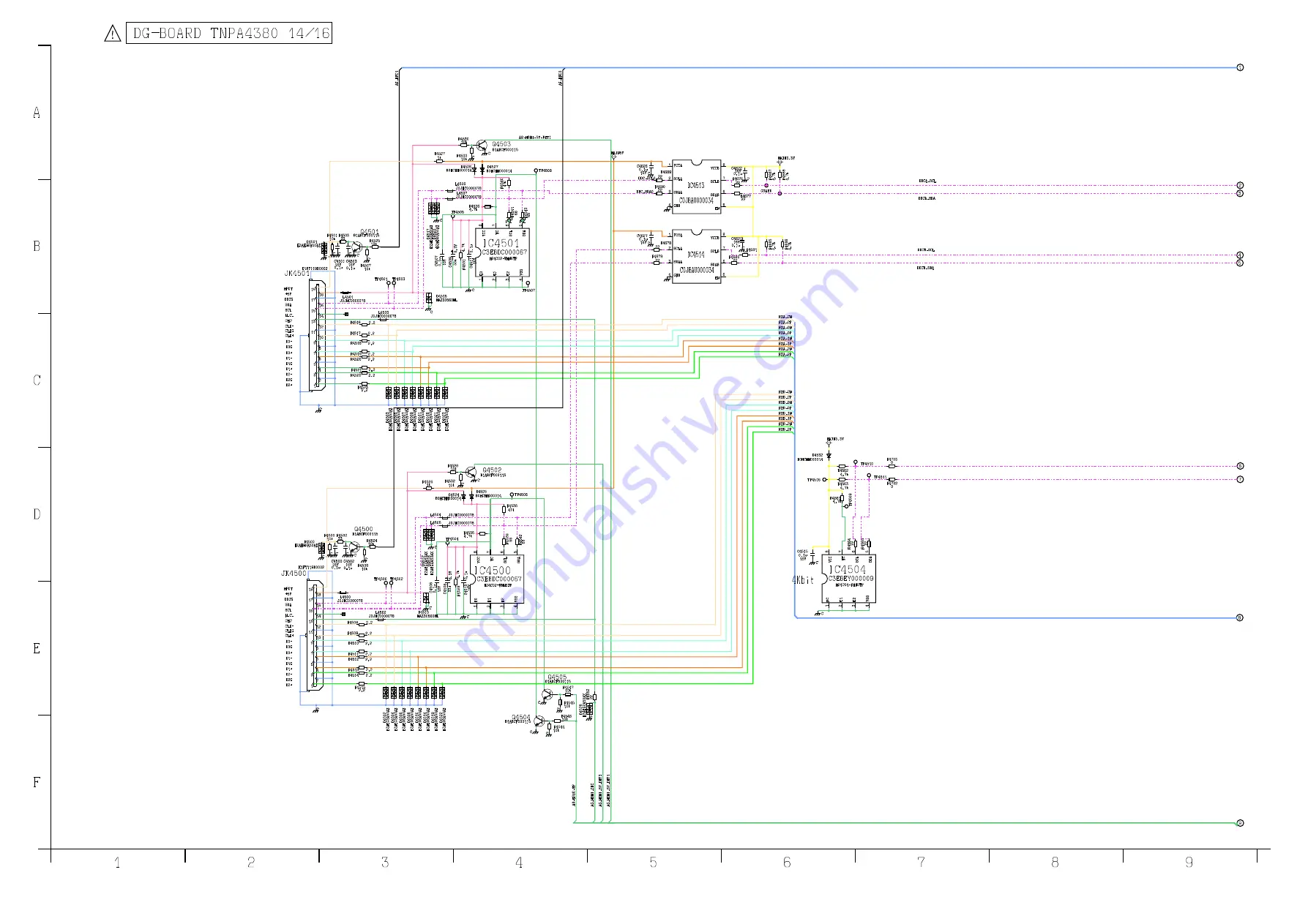The height and width of the screenshot is (924, 1308).
Task: Click part number C3EBDC000067 under IC4500
Action: pyautogui.click(x=499, y=579)
